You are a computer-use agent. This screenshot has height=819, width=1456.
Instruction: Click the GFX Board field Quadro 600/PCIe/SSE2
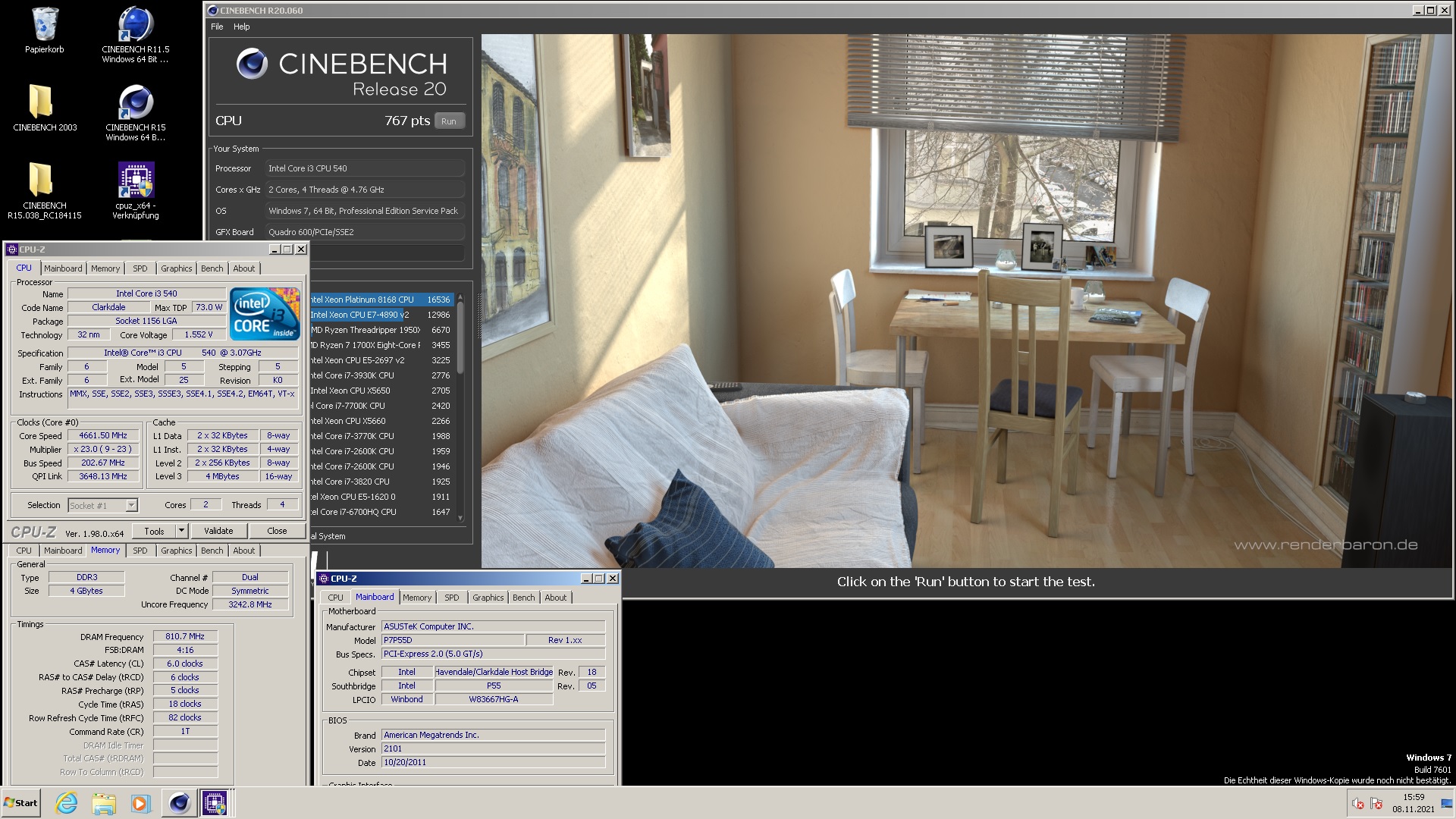[365, 232]
